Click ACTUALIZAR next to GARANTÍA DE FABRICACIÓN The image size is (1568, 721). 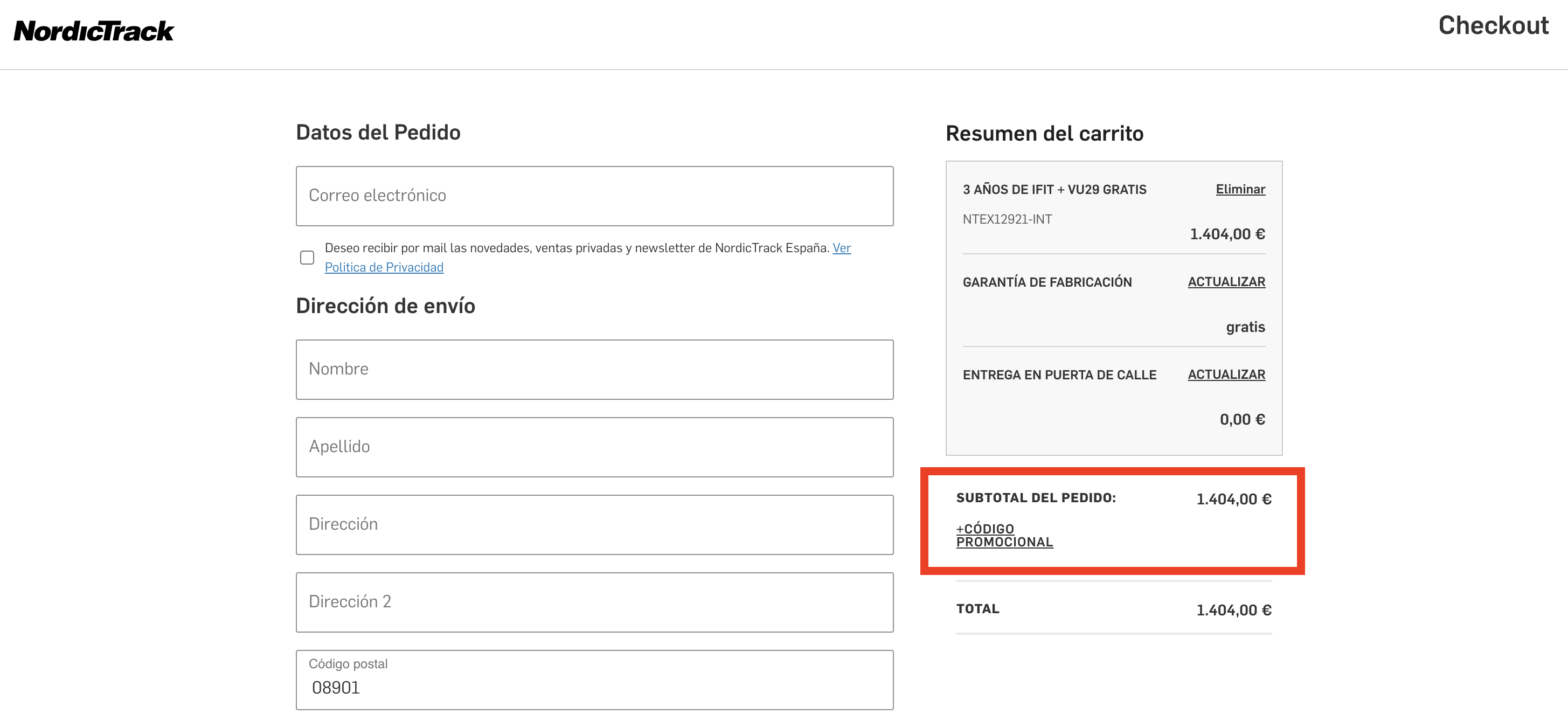pos(1225,282)
